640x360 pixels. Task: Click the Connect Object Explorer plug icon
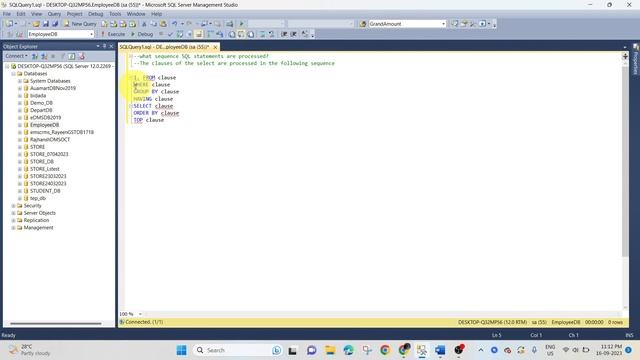[35, 56]
